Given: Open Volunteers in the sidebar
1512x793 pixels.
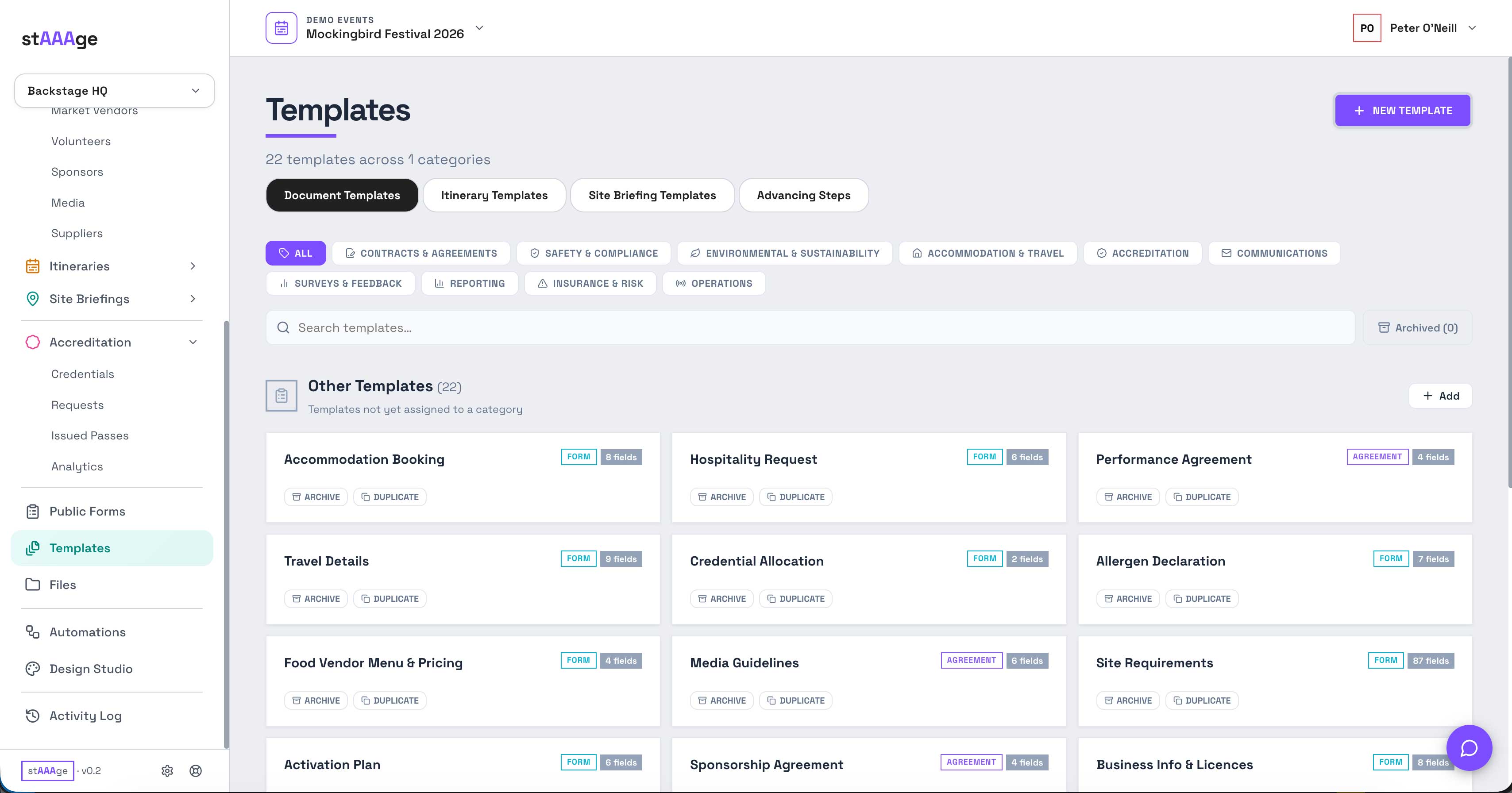Looking at the screenshot, I should pyautogui.click(x=81, y=142).
